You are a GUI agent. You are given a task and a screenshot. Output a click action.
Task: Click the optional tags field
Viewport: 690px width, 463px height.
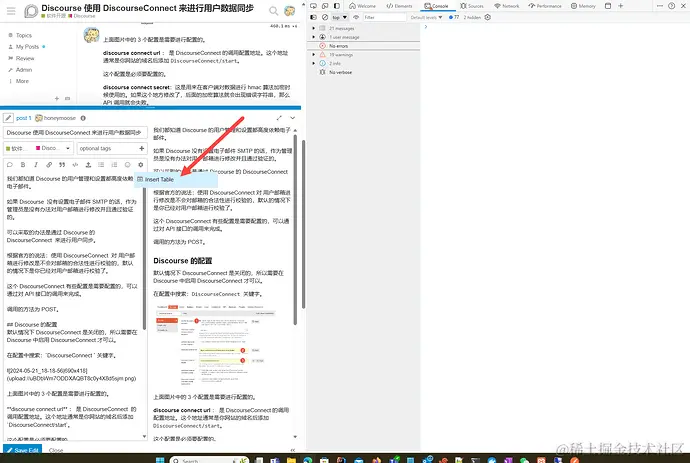click(112, 148)
